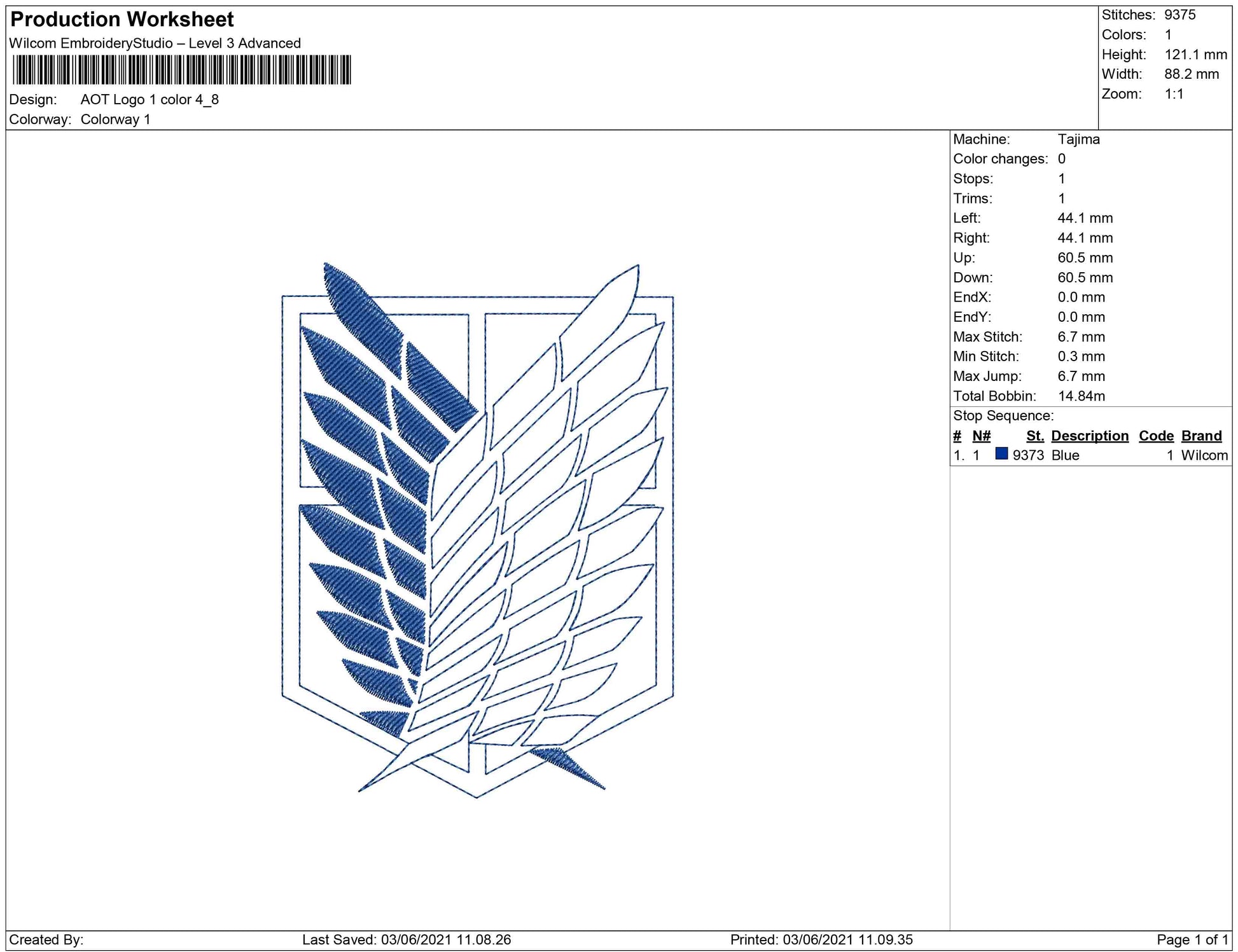Image resolution: width=1238 pixels, height=952 pixels.
Task: Click the Wilcom brand entry
Action: (1204, 455)
